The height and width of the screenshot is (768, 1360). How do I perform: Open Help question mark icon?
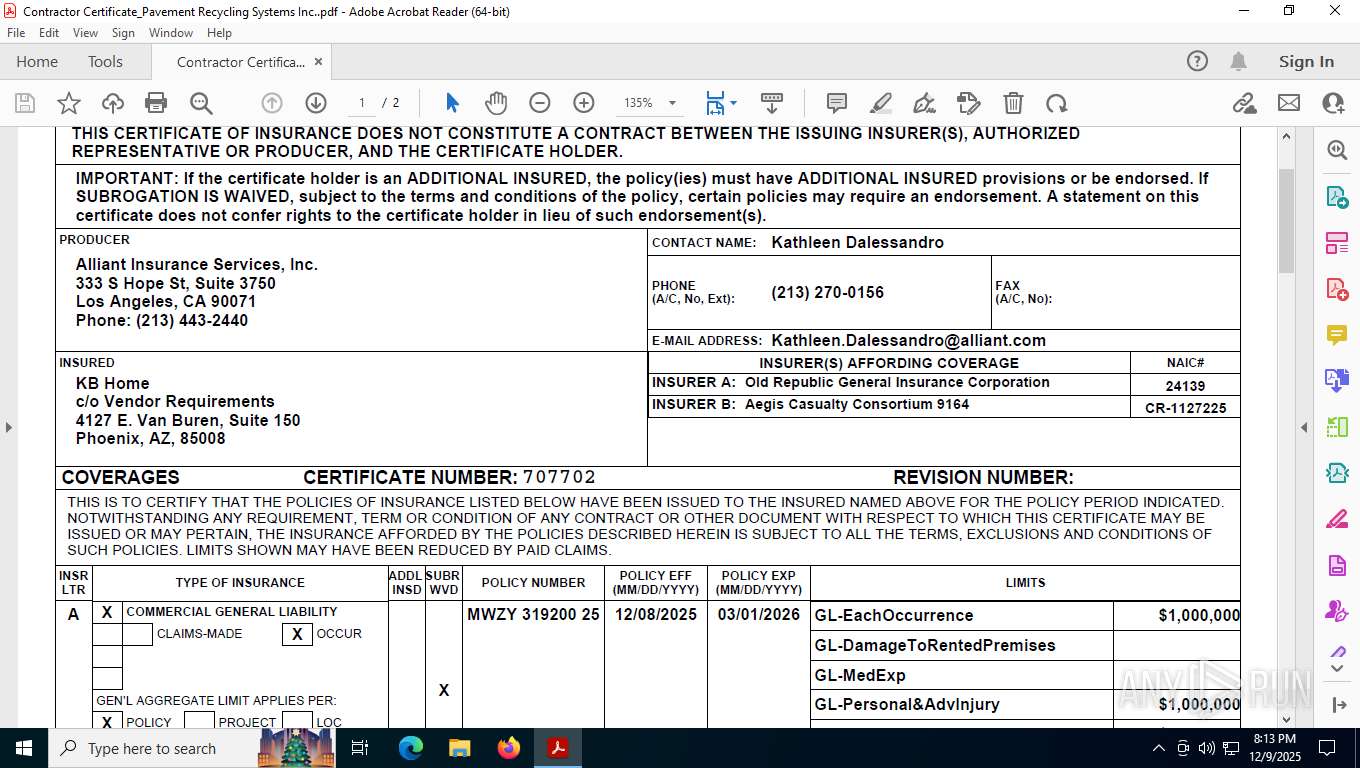[x=1197, y=61]
